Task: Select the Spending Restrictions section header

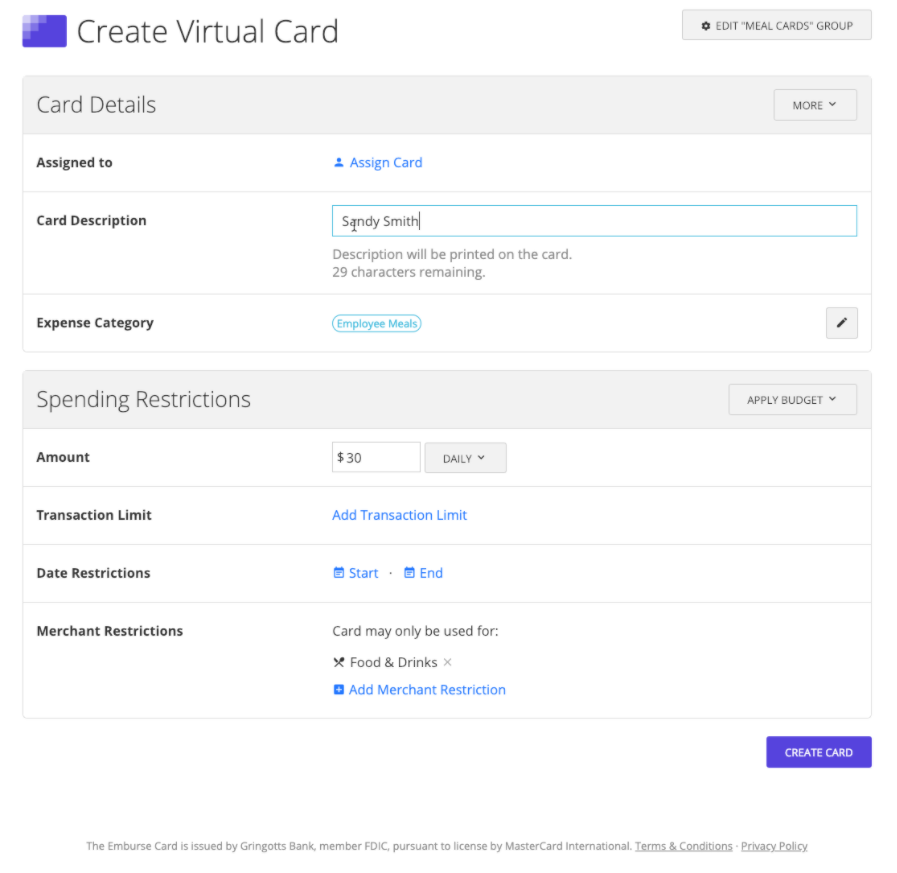Action: click(143, 398)
